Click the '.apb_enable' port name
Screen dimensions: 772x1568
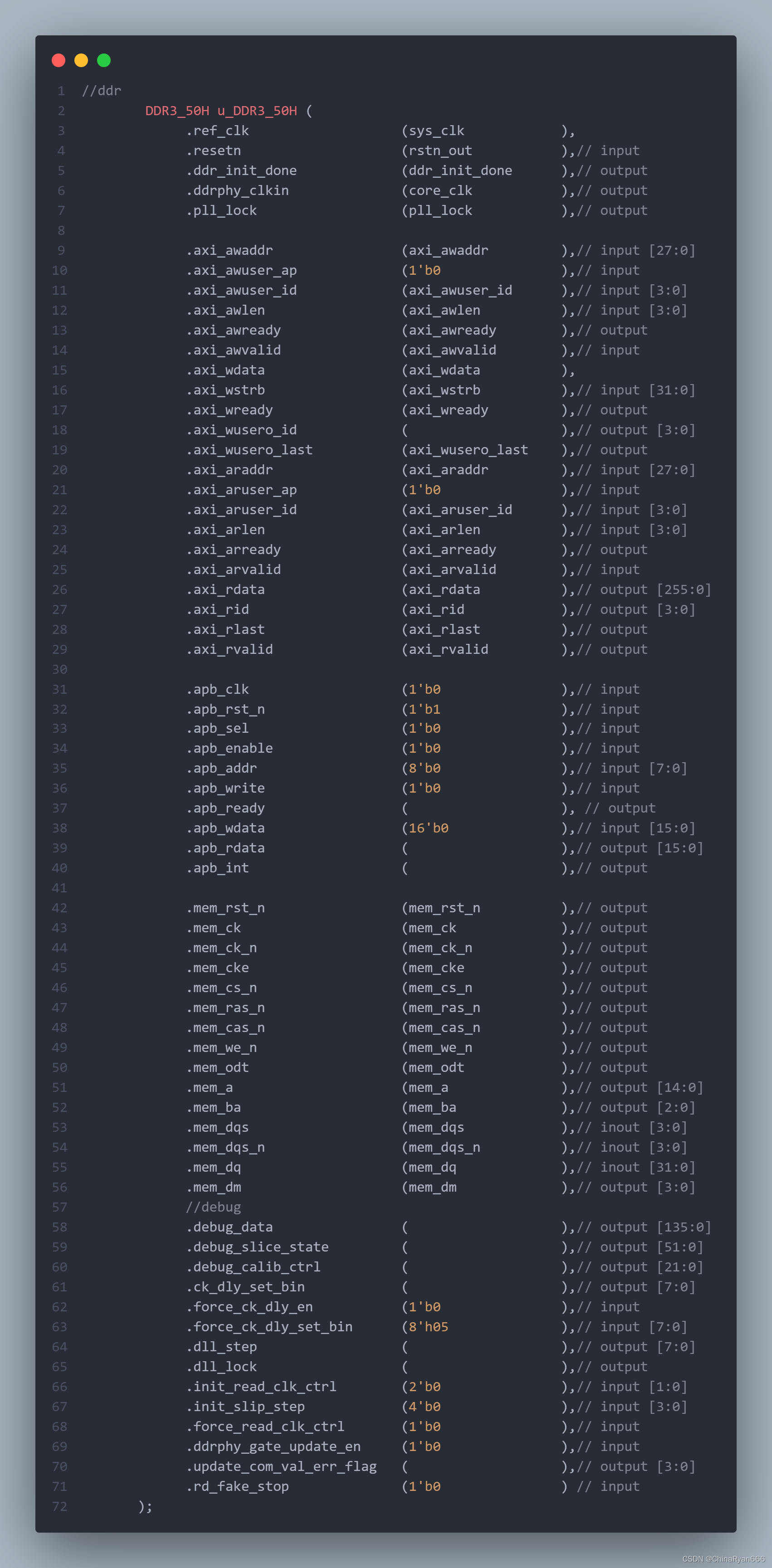coord(229,749)
